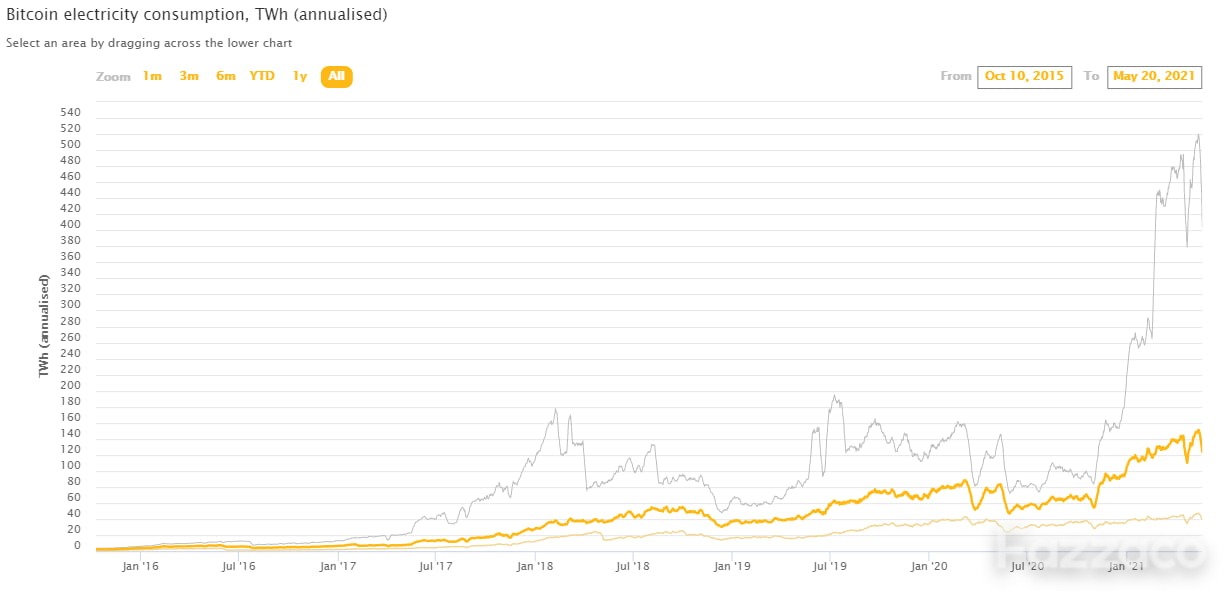
Task: Select the 1y zoom range
Action: click(x=299, y=76)
